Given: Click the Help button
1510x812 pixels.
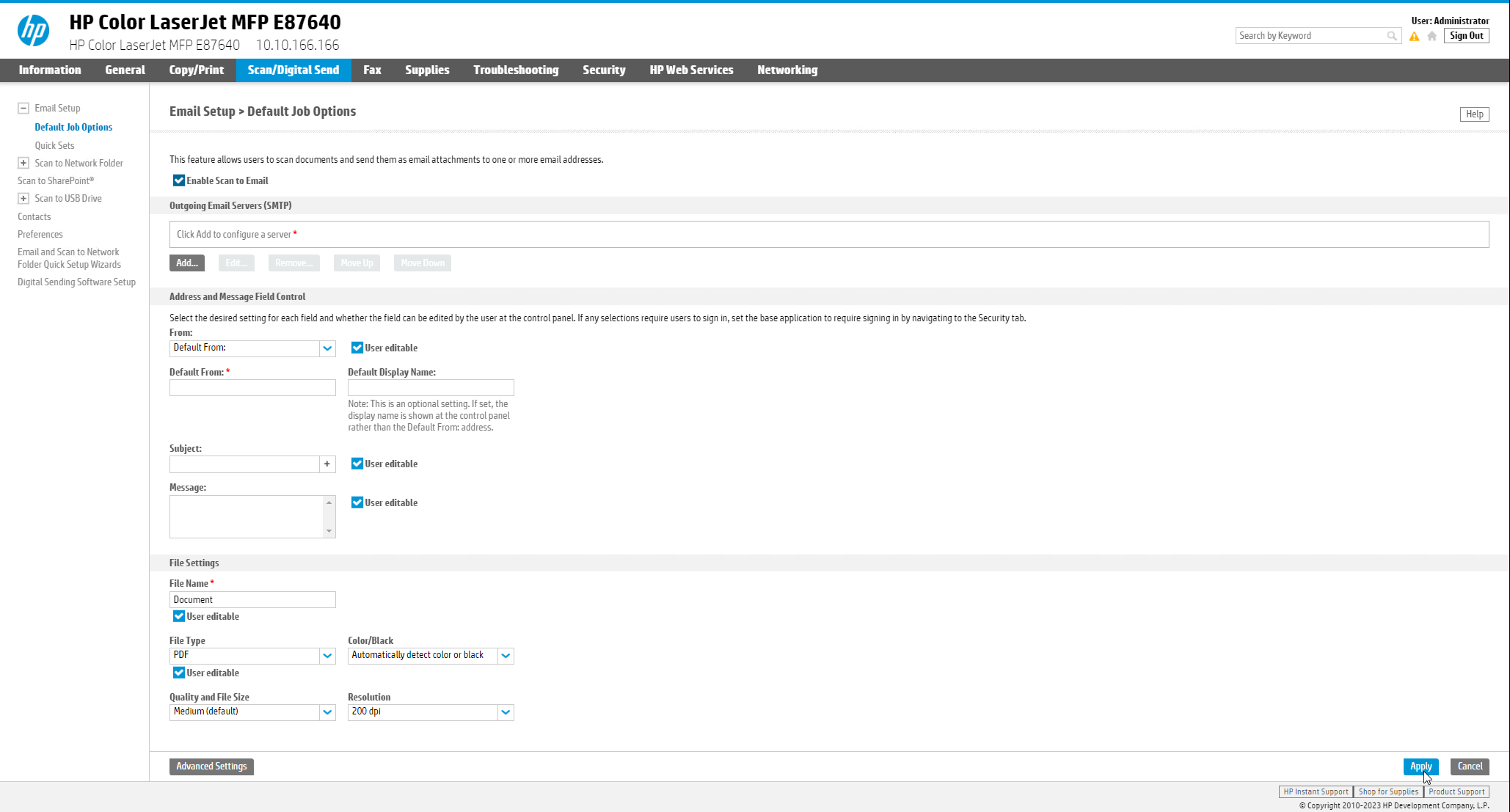Looking at the screenshot, I should (x=1474, y=114).
